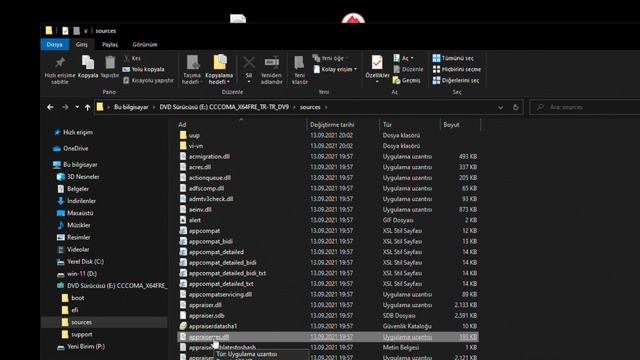Image resolution: width=640 pixels, height=360 pixels.
Task: Select the uup folder
Action: coord(190,135)
